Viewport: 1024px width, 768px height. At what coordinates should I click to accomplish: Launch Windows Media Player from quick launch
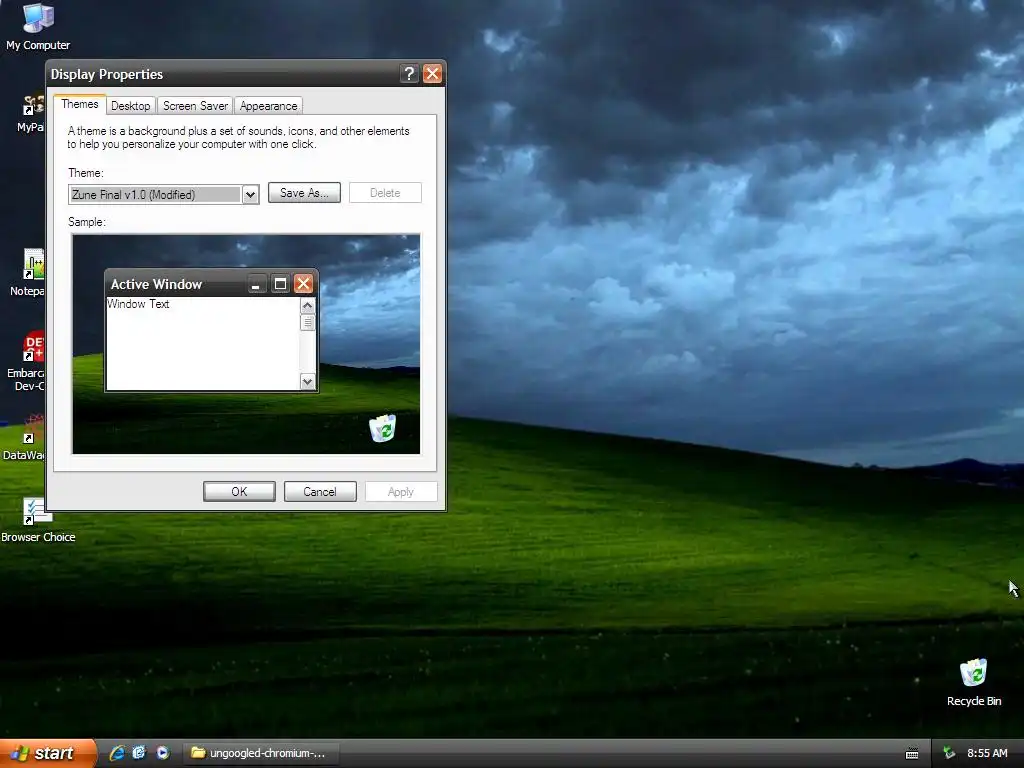(163, 753)
